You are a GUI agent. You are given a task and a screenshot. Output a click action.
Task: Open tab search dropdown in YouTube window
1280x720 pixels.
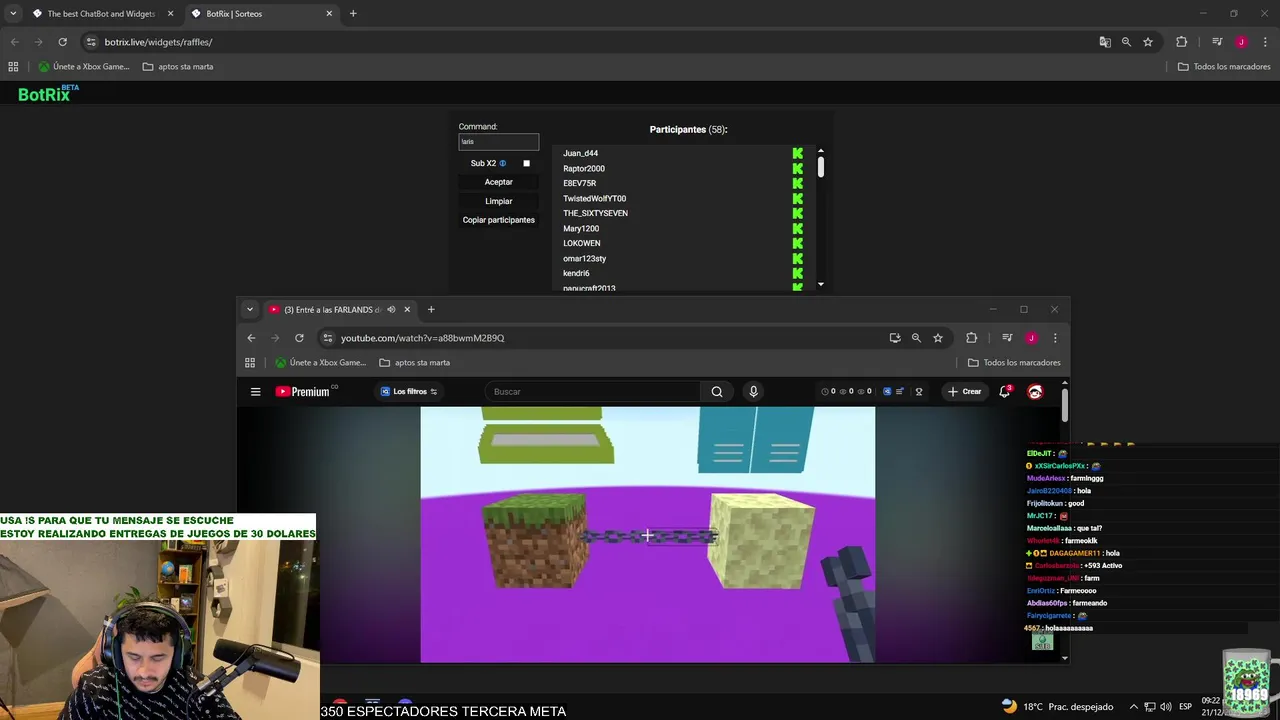(250, 310)
